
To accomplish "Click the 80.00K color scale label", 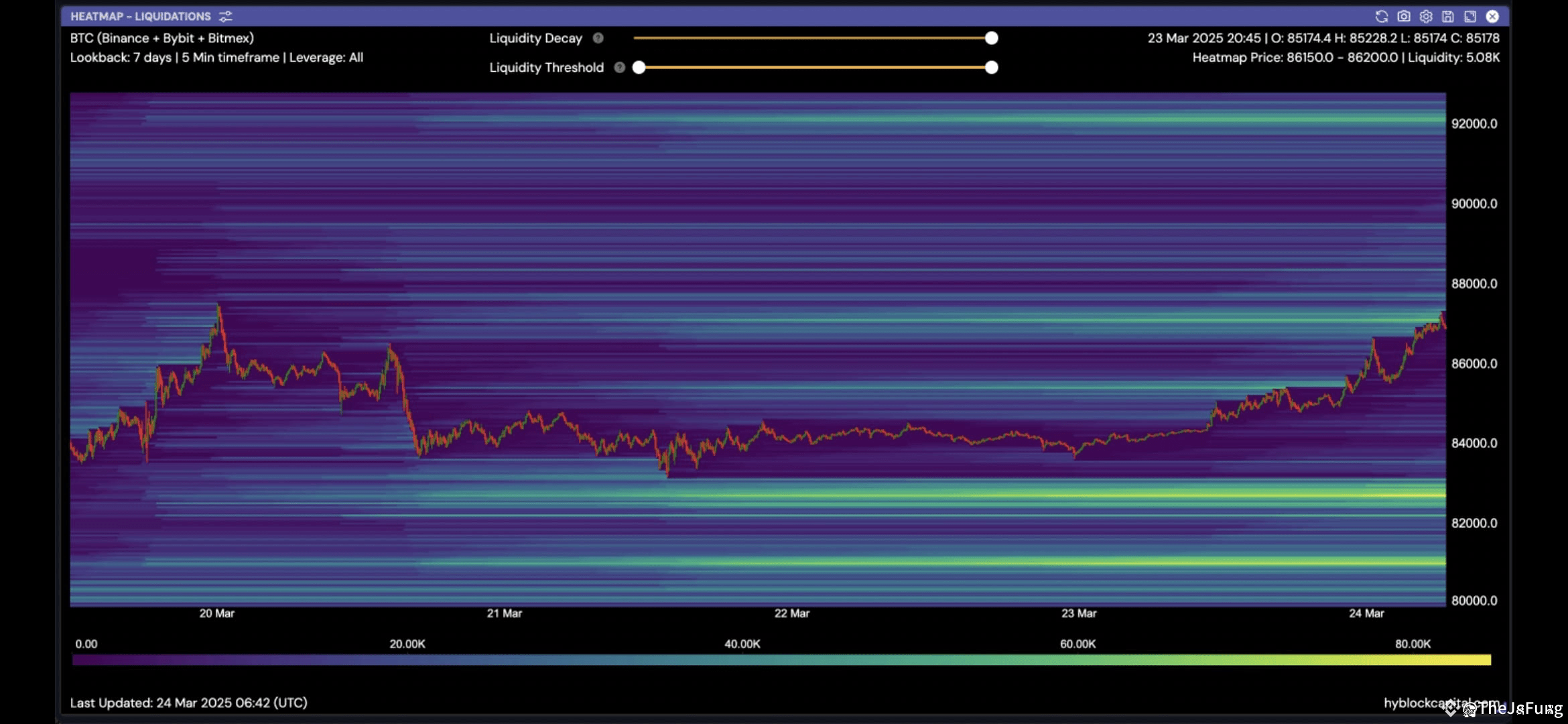I will [x=1413, y=644].
